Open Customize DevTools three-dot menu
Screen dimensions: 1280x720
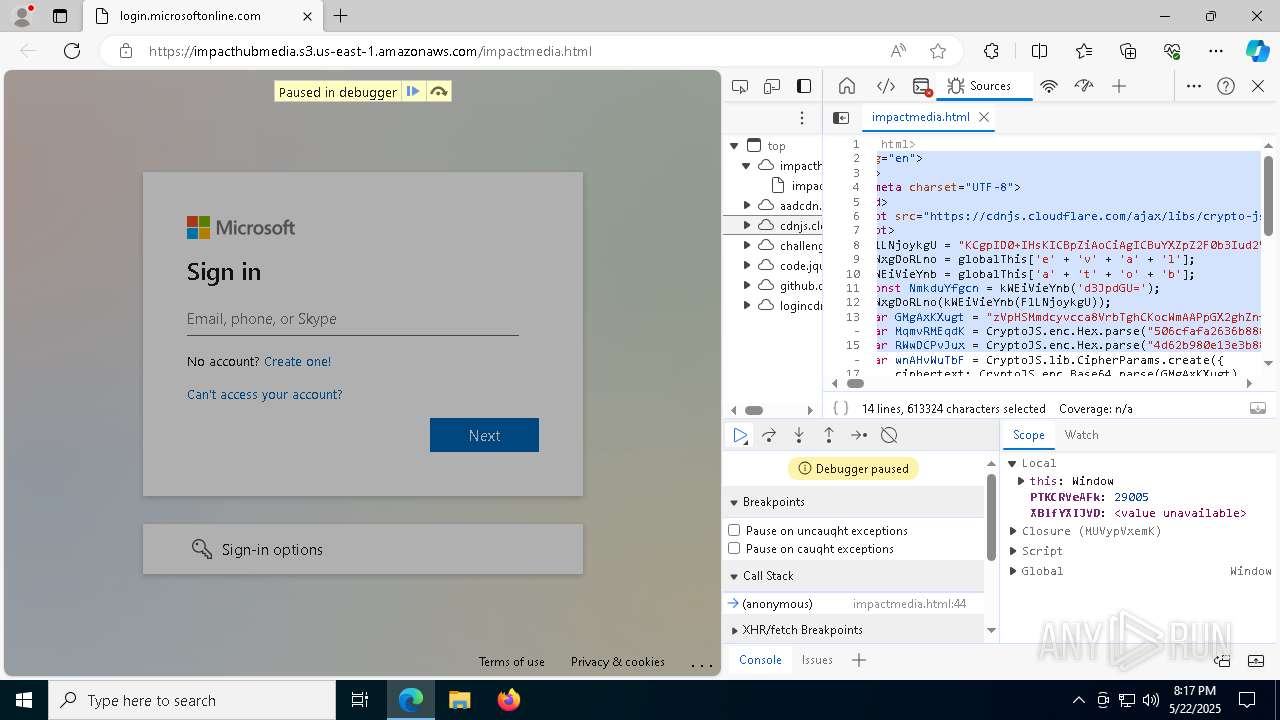tap(1194, 86)
